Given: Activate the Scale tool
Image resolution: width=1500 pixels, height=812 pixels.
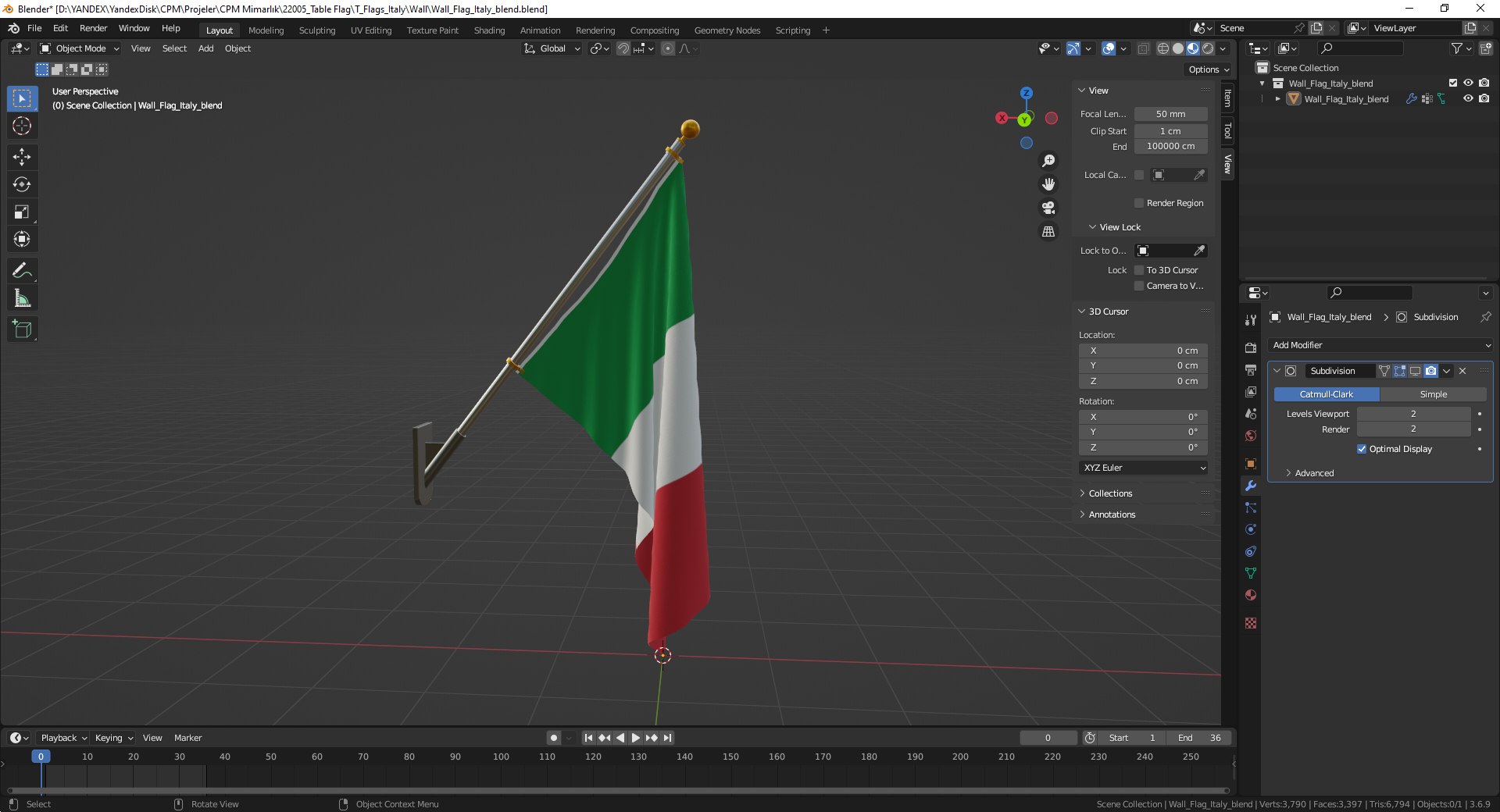Looking at the screenshot, I should [22, 212].
